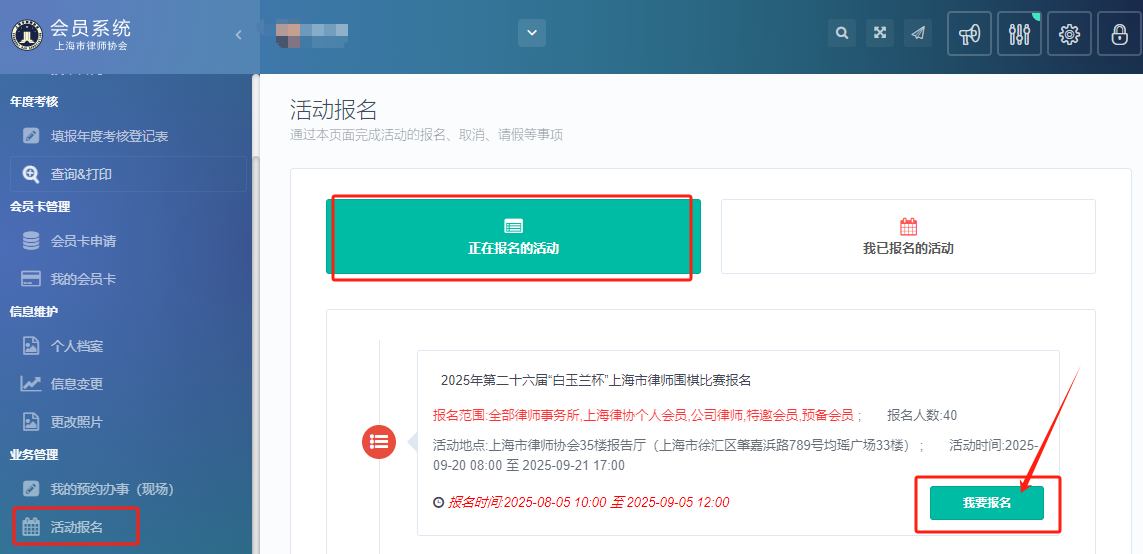This screenshot has width=1143, height=554.
Task: Switch to 正在报名的活动 tab
Action: [513, 237]
